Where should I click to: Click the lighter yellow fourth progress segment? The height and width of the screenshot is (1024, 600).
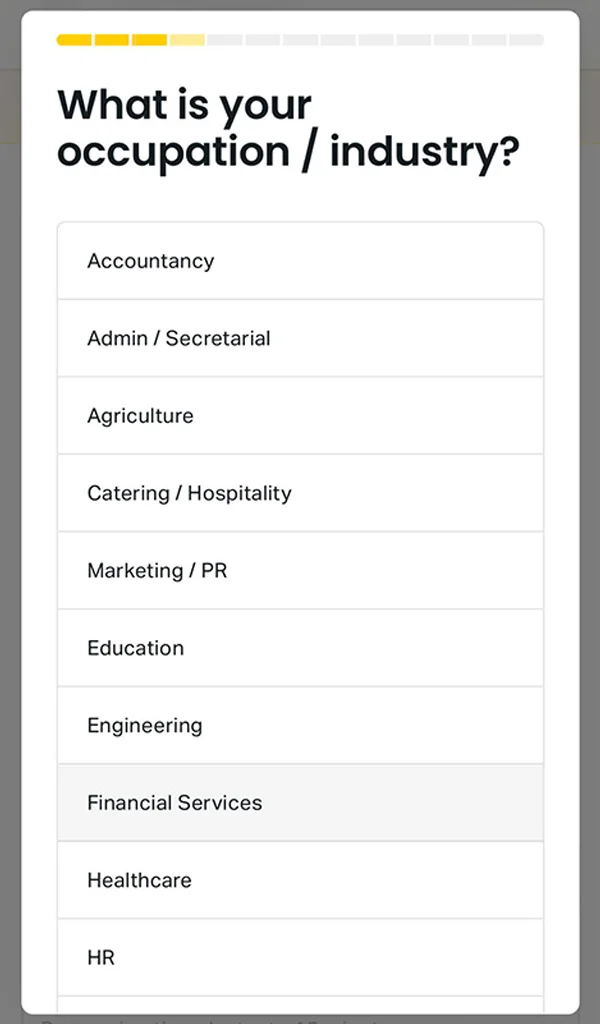[188, 39]
